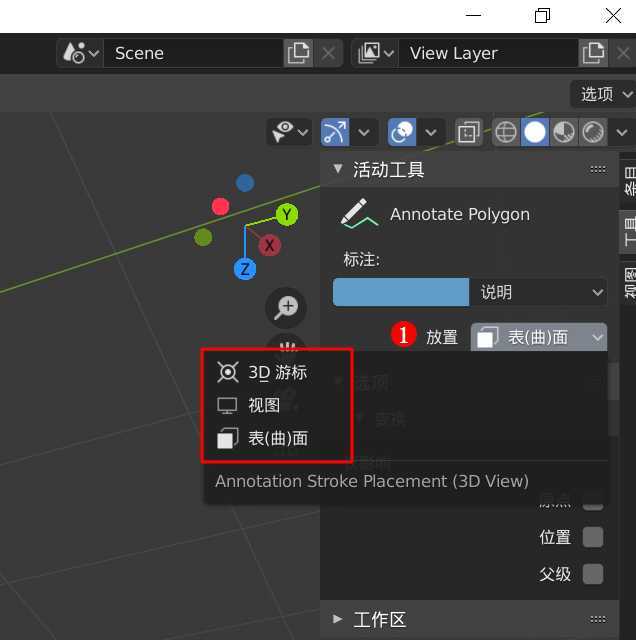
Task: Click the zoom view magnifier button
Action: (x=286, y=308)
